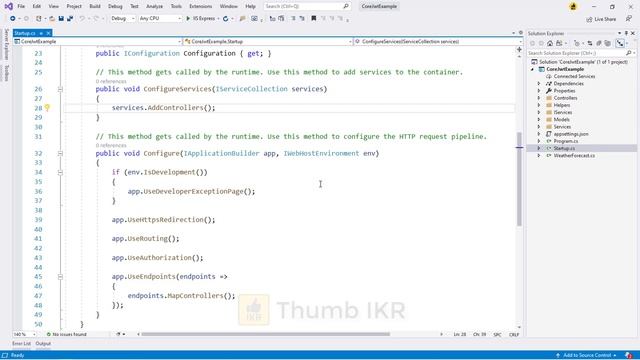Open the Extensions menu
Screen dimensions: 640x360
(200, 6)
